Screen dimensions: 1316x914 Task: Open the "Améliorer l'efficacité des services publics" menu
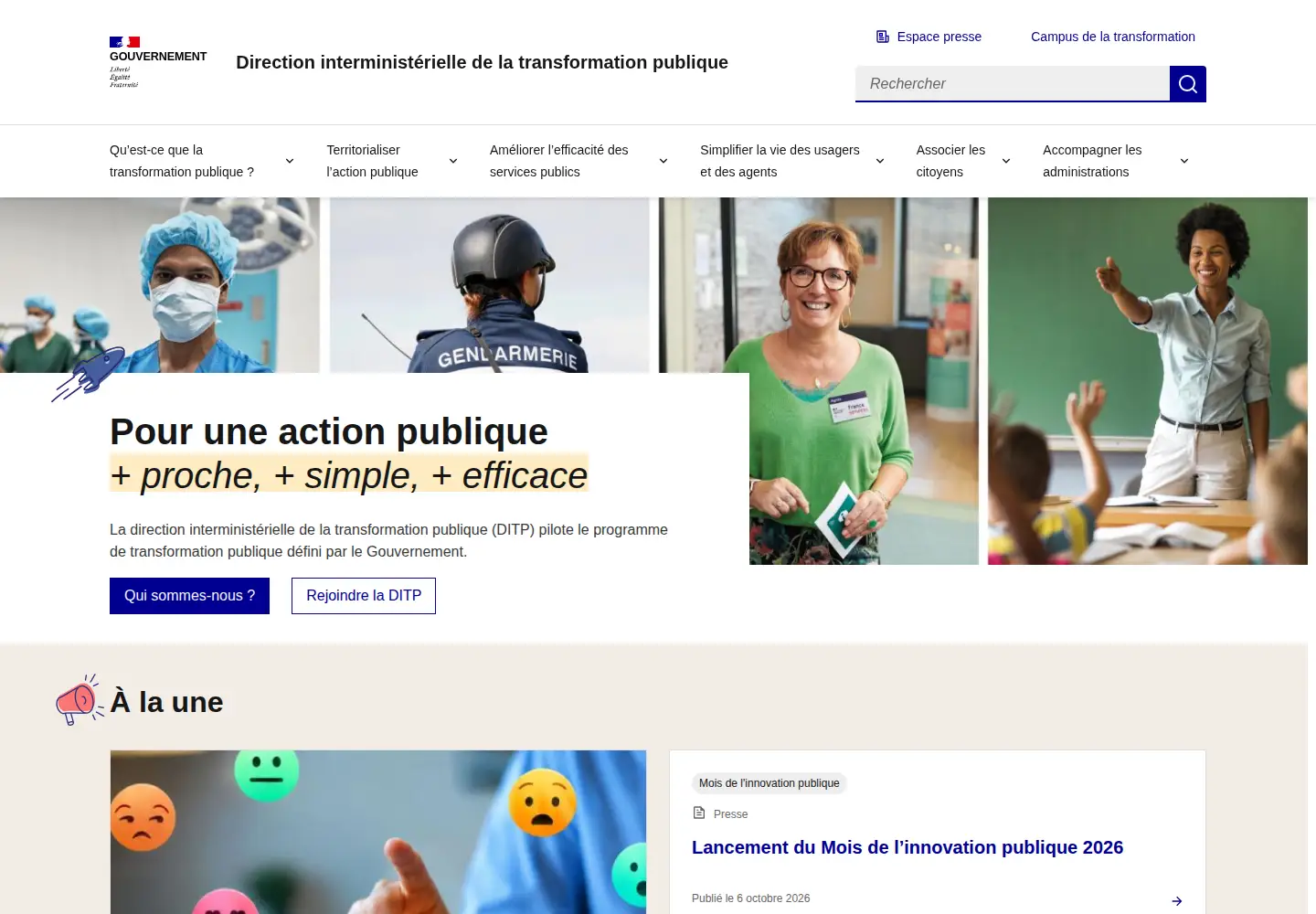pyautogui.click(x=578, y=161)
